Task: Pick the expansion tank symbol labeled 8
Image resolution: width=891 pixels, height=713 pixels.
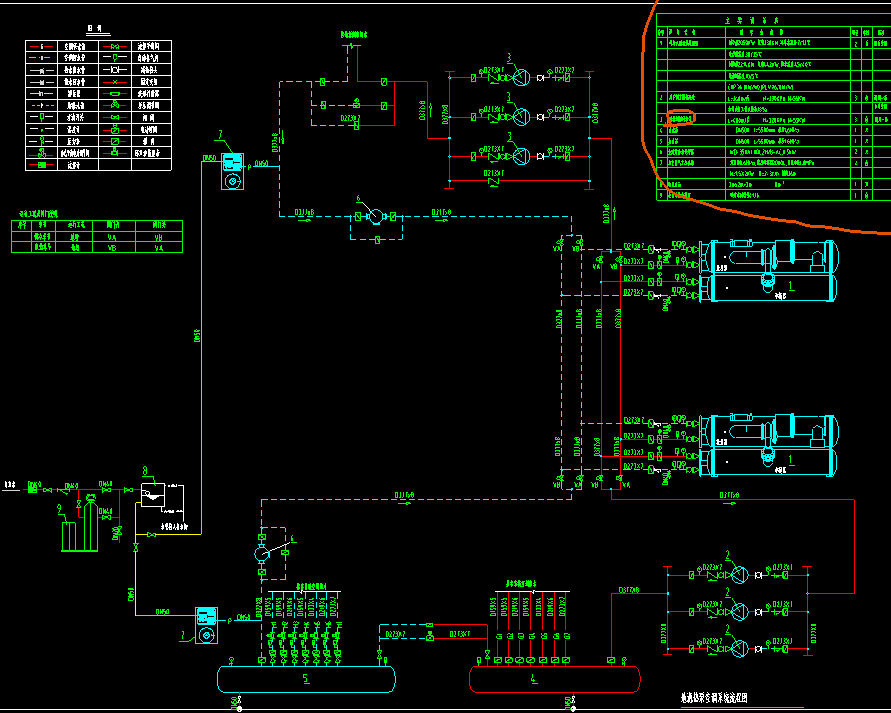Action: click(x=154, y=493)
